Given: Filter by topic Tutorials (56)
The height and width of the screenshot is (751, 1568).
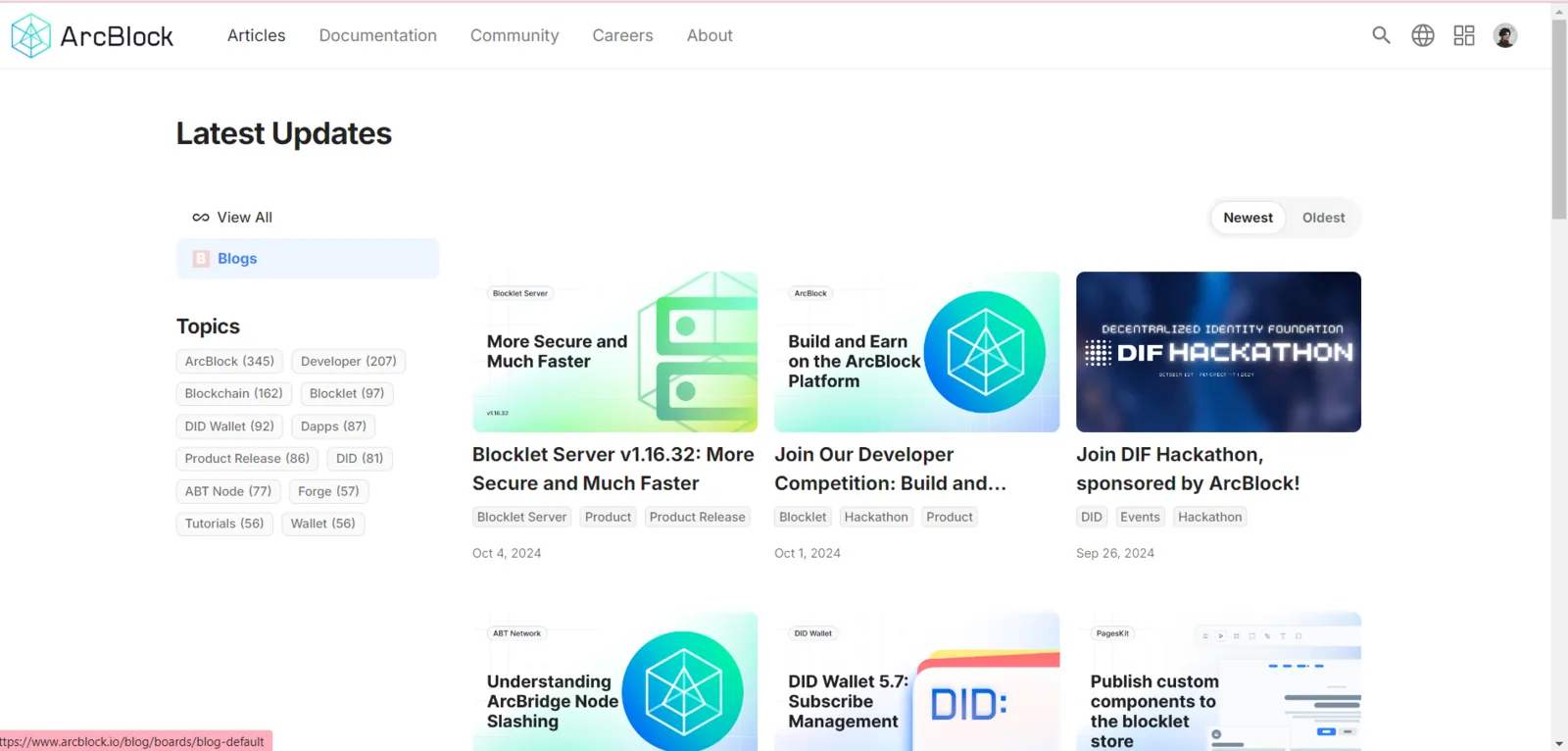Looking at the screenshot, I should tap(224, 524).
